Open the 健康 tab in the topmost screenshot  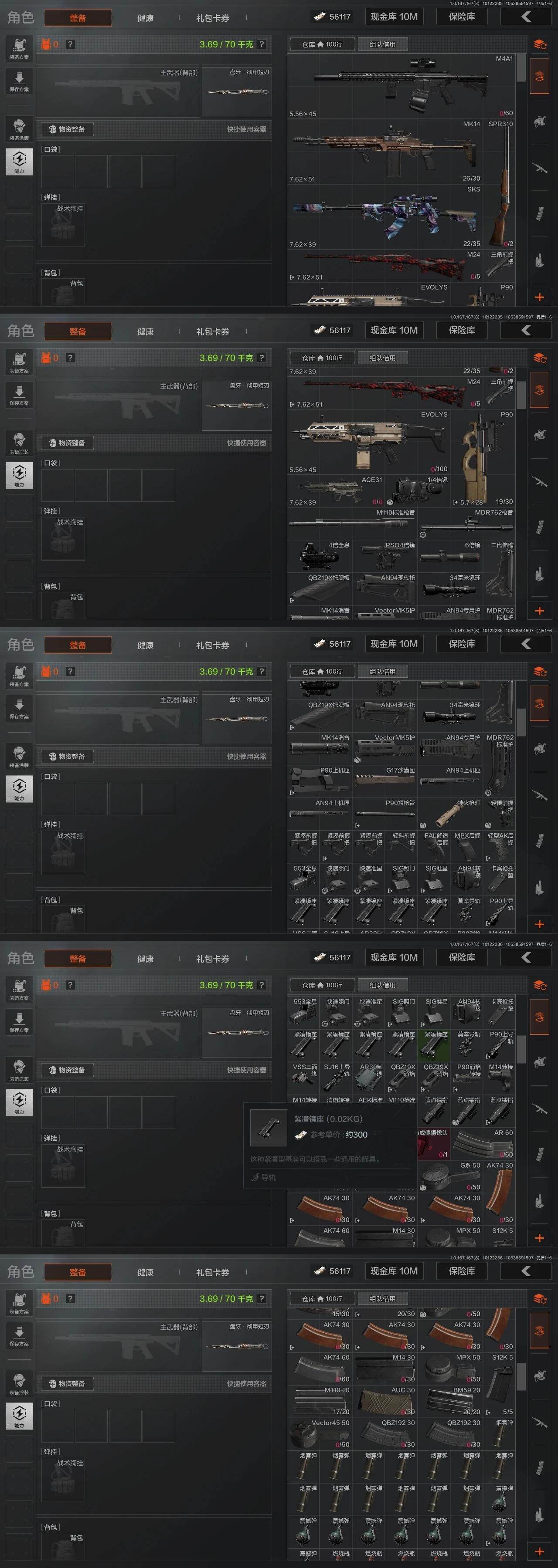point(145,18)
